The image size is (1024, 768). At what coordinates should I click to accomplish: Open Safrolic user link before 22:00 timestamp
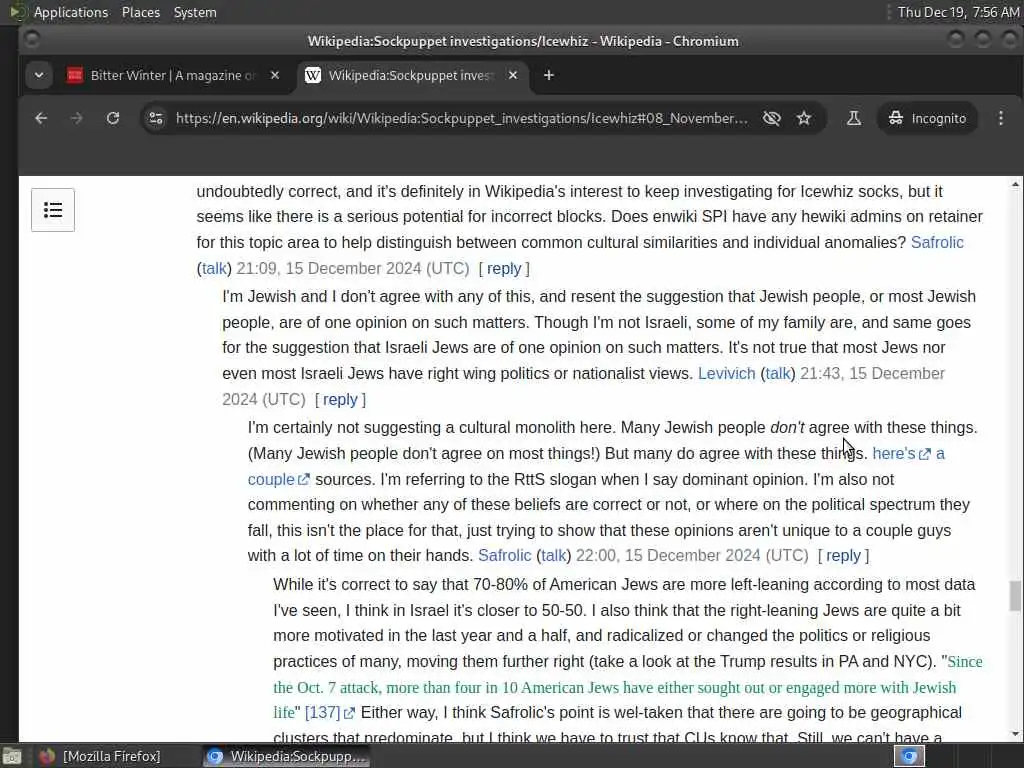[x=504, y=556]
